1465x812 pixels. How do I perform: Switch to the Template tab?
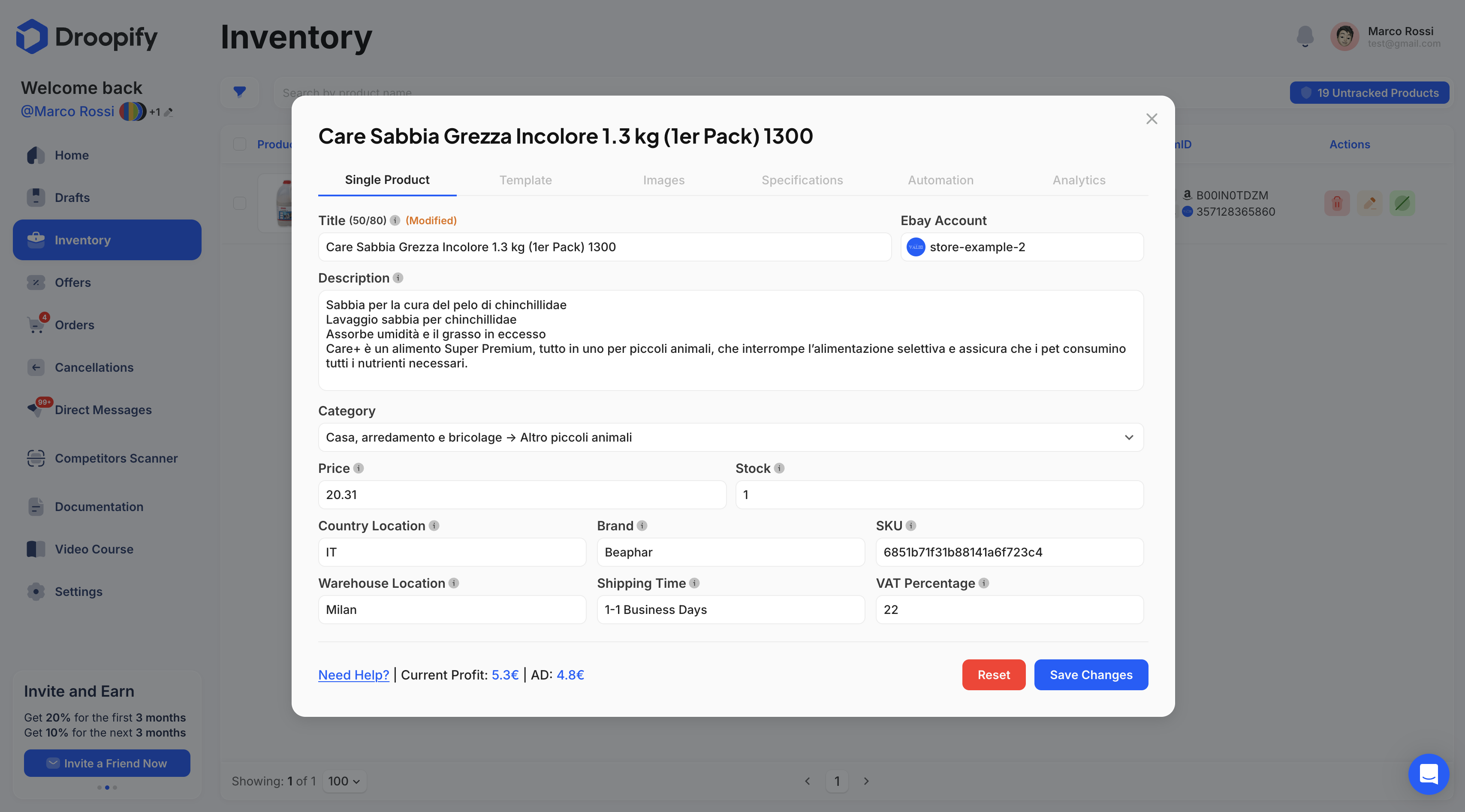point(525,180)
